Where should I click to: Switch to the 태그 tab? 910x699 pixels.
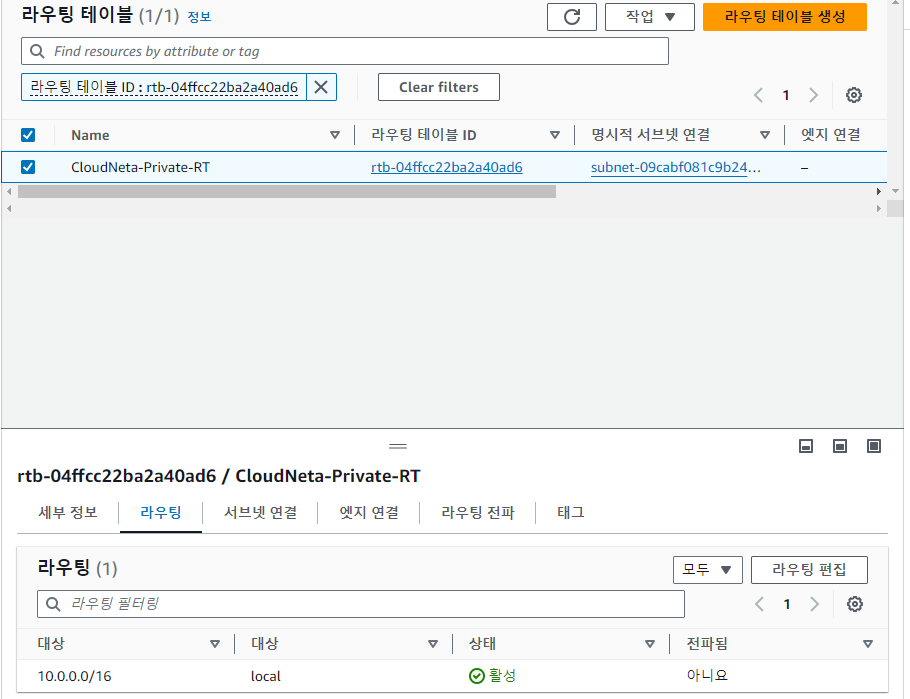pyautogui.click(x=570, y=513)
